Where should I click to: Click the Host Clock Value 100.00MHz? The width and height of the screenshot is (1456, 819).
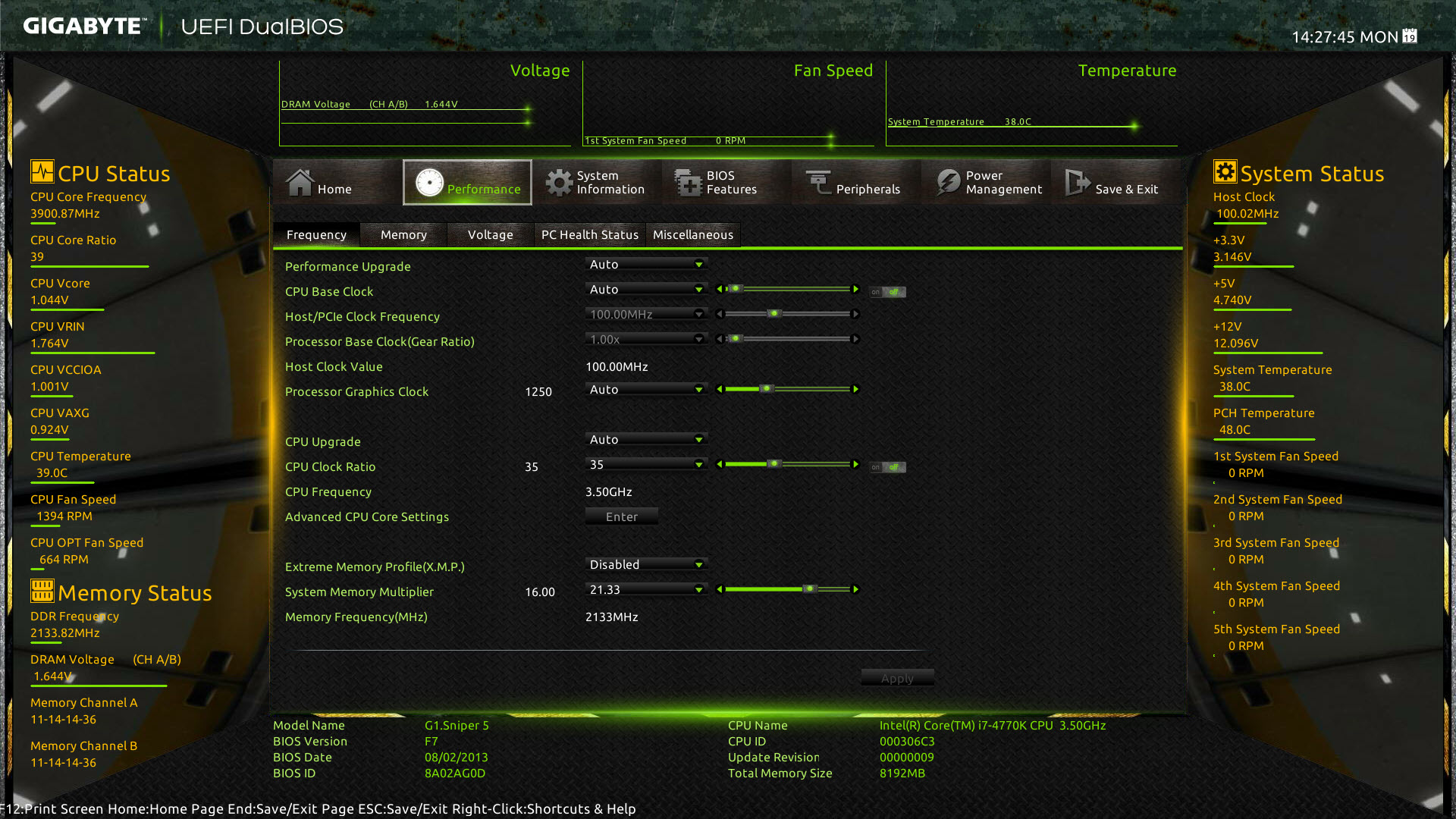pyautogui.click(x=617, y=366)
